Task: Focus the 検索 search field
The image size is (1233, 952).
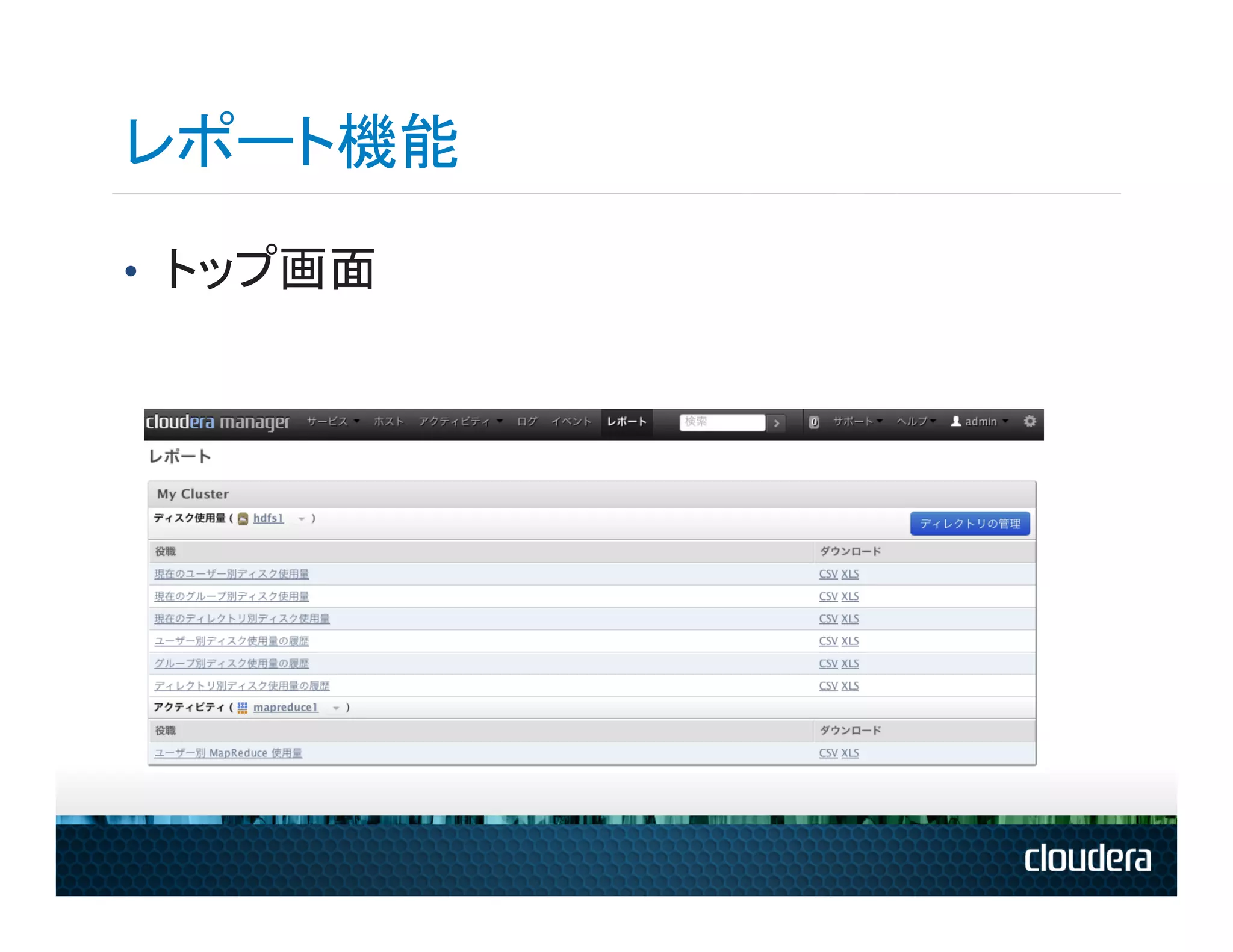Action: point(722,422)
